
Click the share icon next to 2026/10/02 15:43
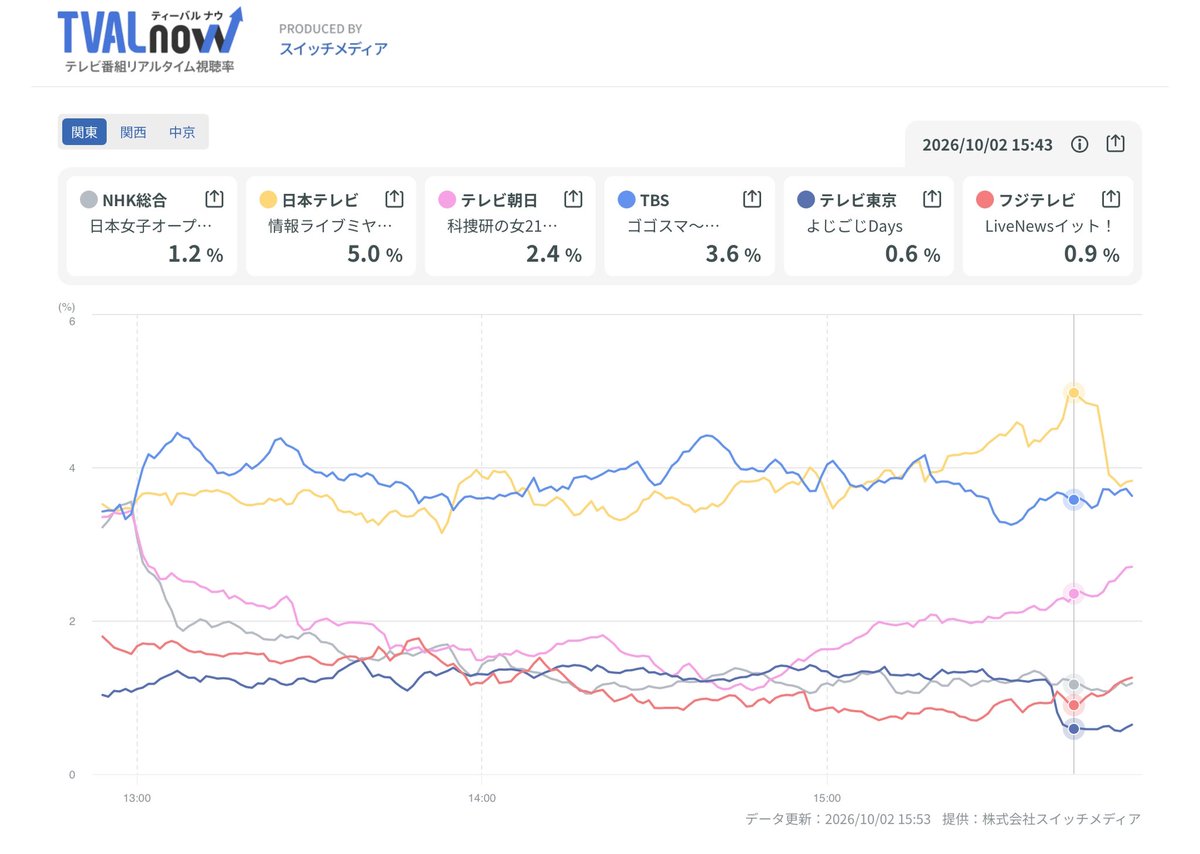[x=1116, y=143]
